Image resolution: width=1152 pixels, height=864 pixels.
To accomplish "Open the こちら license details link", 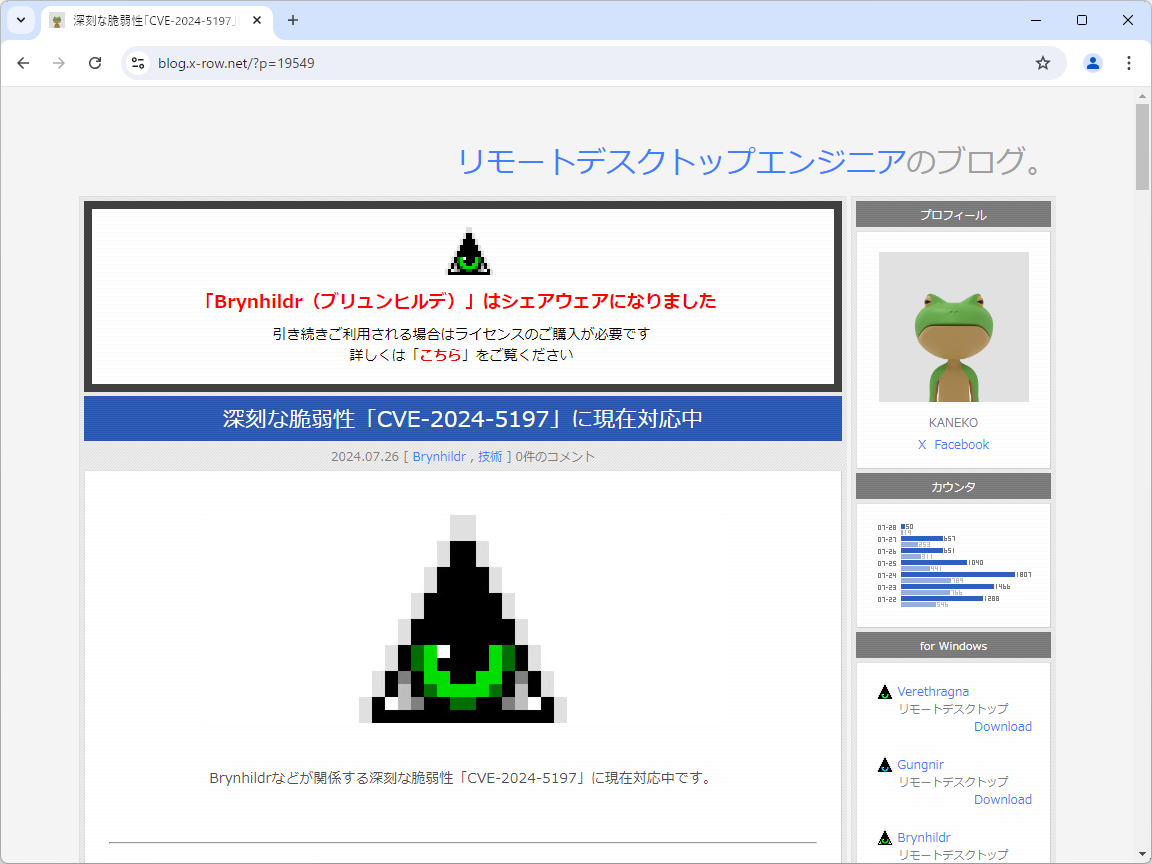I will [x=440, y=354].
